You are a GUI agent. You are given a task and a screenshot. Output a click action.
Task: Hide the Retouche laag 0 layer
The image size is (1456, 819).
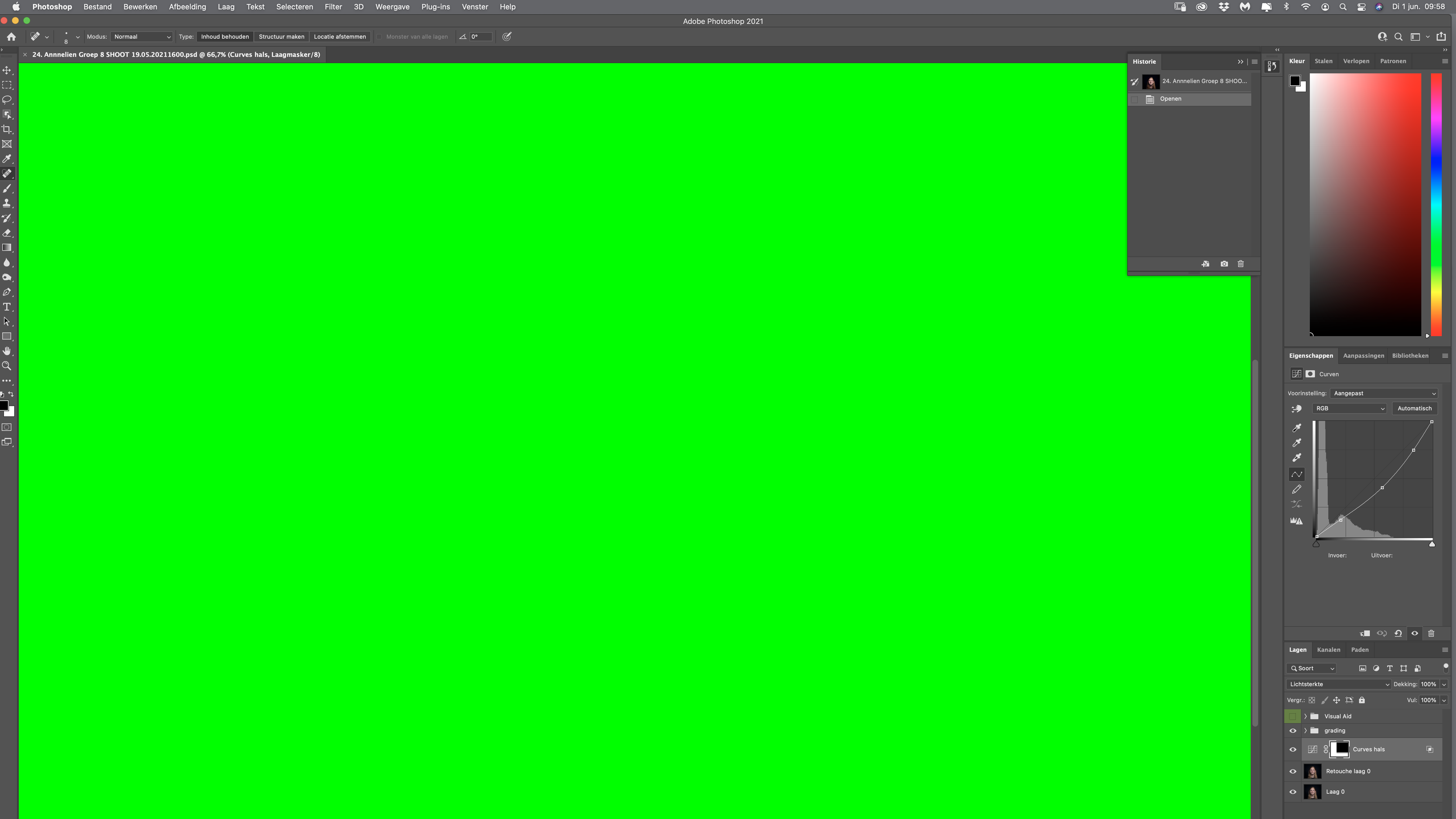1293,771
